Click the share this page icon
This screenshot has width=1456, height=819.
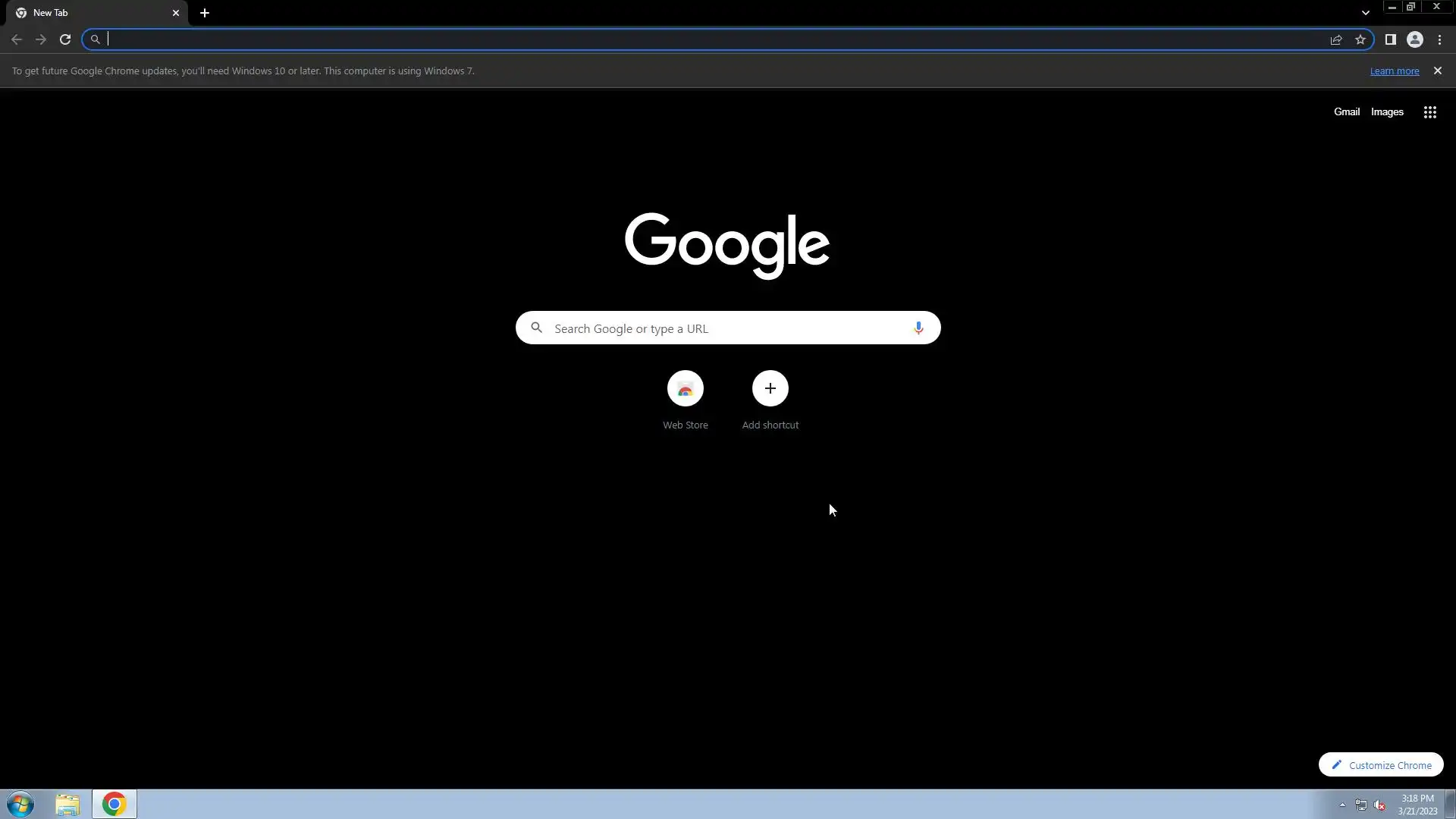(x=1336, y=39)
